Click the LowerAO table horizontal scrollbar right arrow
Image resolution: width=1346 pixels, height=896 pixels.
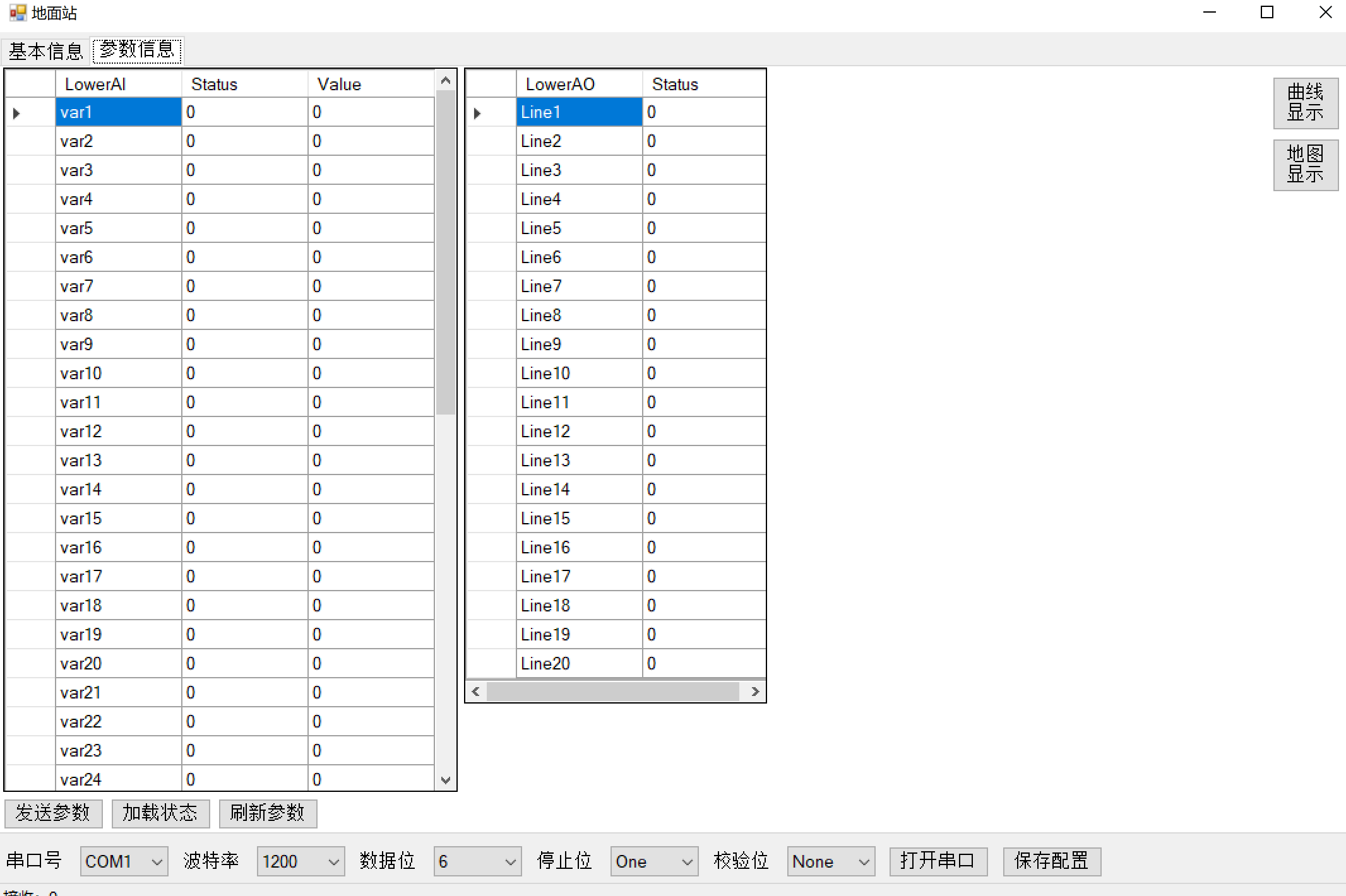point(755,692)
